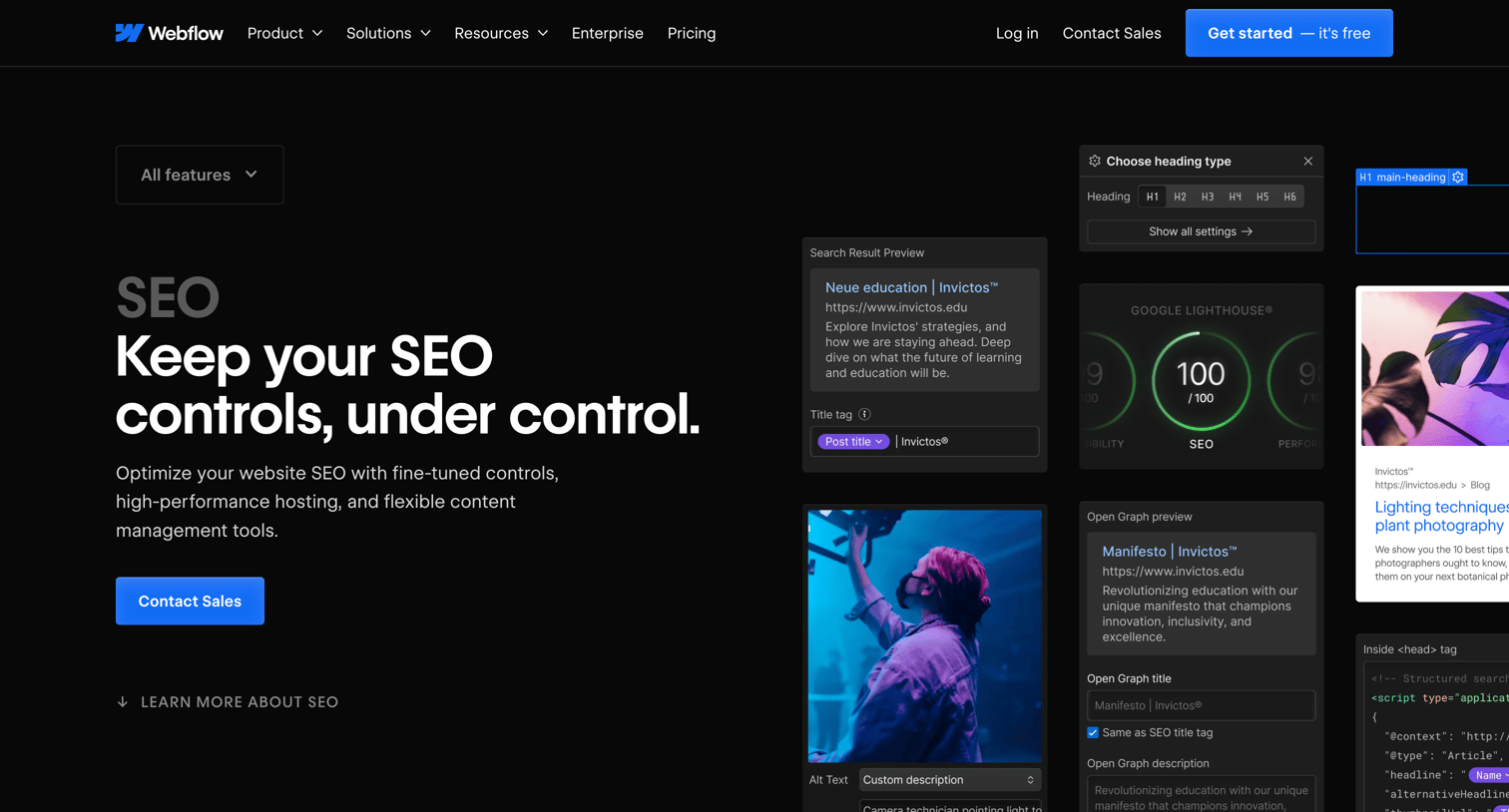Click the invictos.edu URL in search preview
1509x812 pixels.
click(x=896, y=307)
